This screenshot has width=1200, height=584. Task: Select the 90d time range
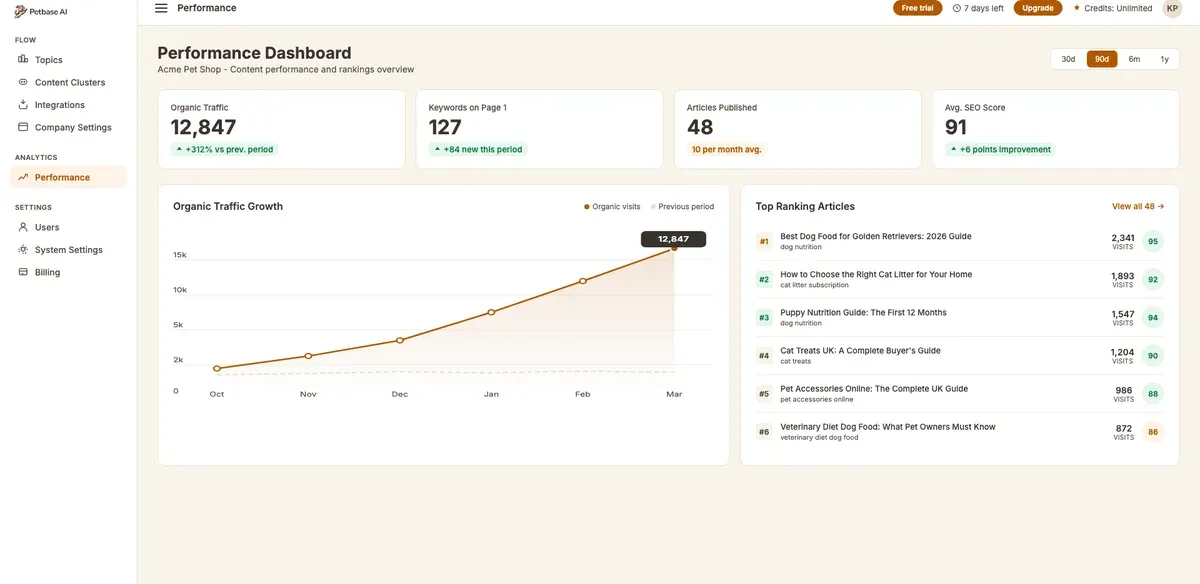coord(1101,59)
